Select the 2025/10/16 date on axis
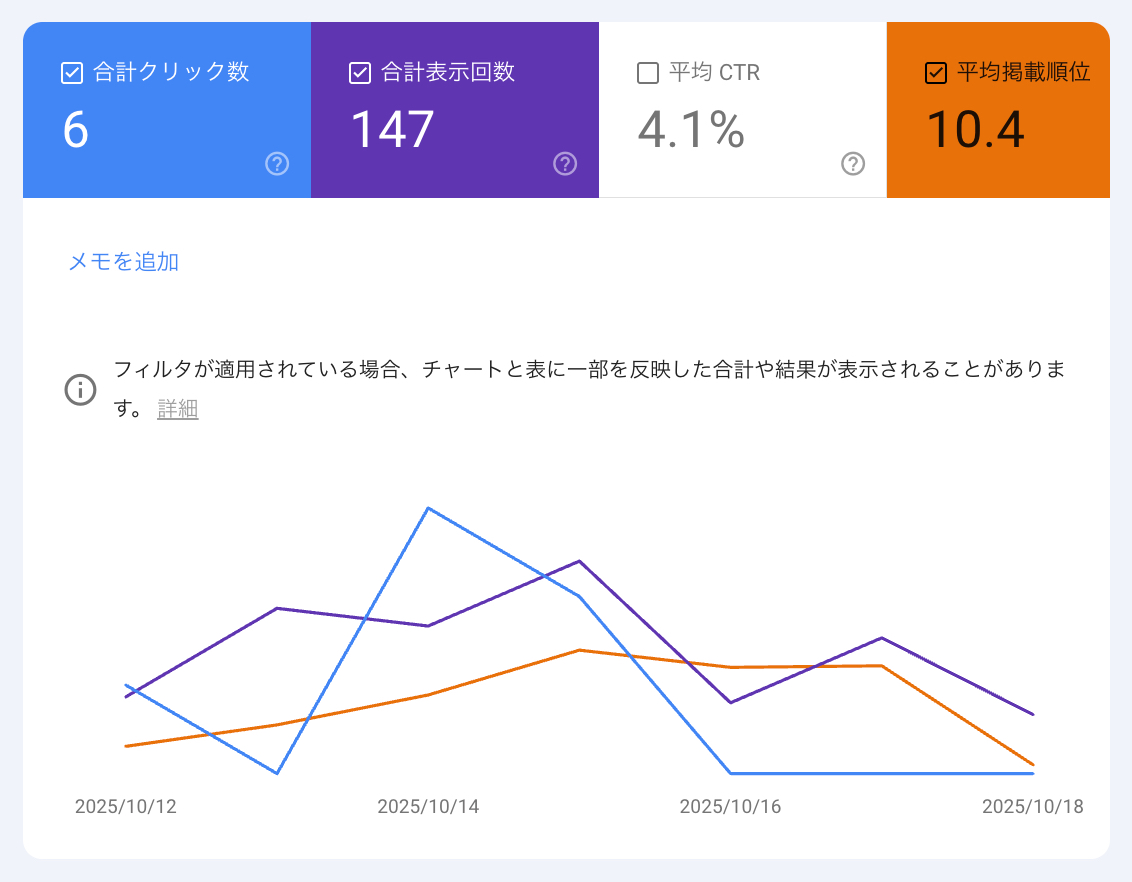This screenshot has height=882, width=1132. 730,807
